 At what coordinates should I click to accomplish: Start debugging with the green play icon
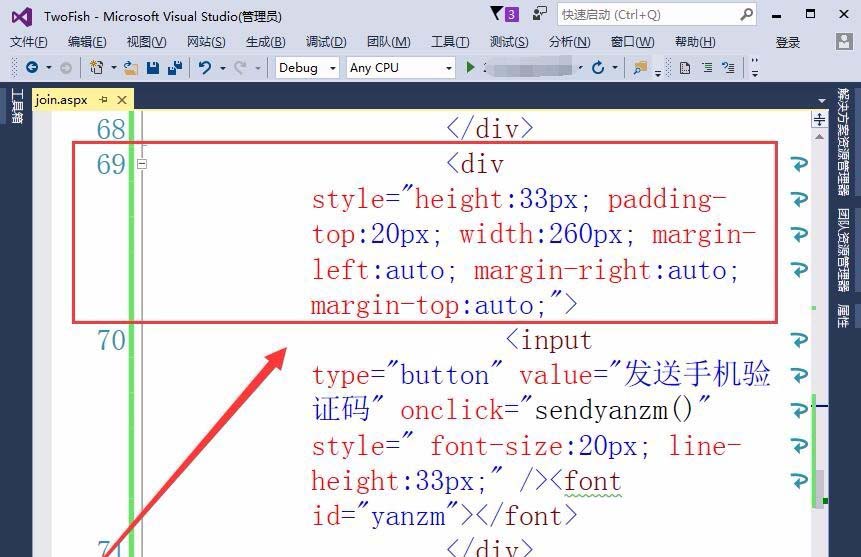pos(470,67)
